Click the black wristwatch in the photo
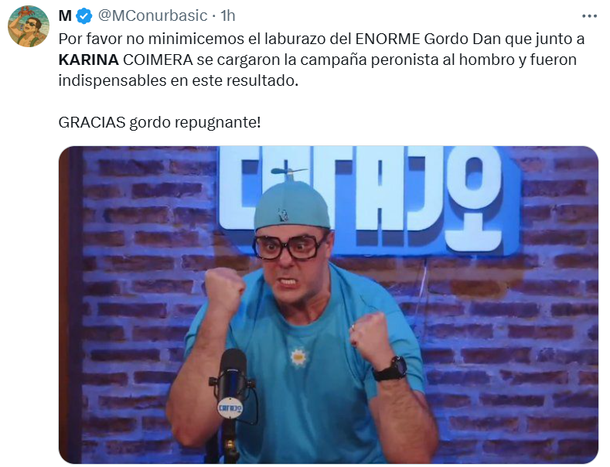610x467 pixels. click(391, 369)
